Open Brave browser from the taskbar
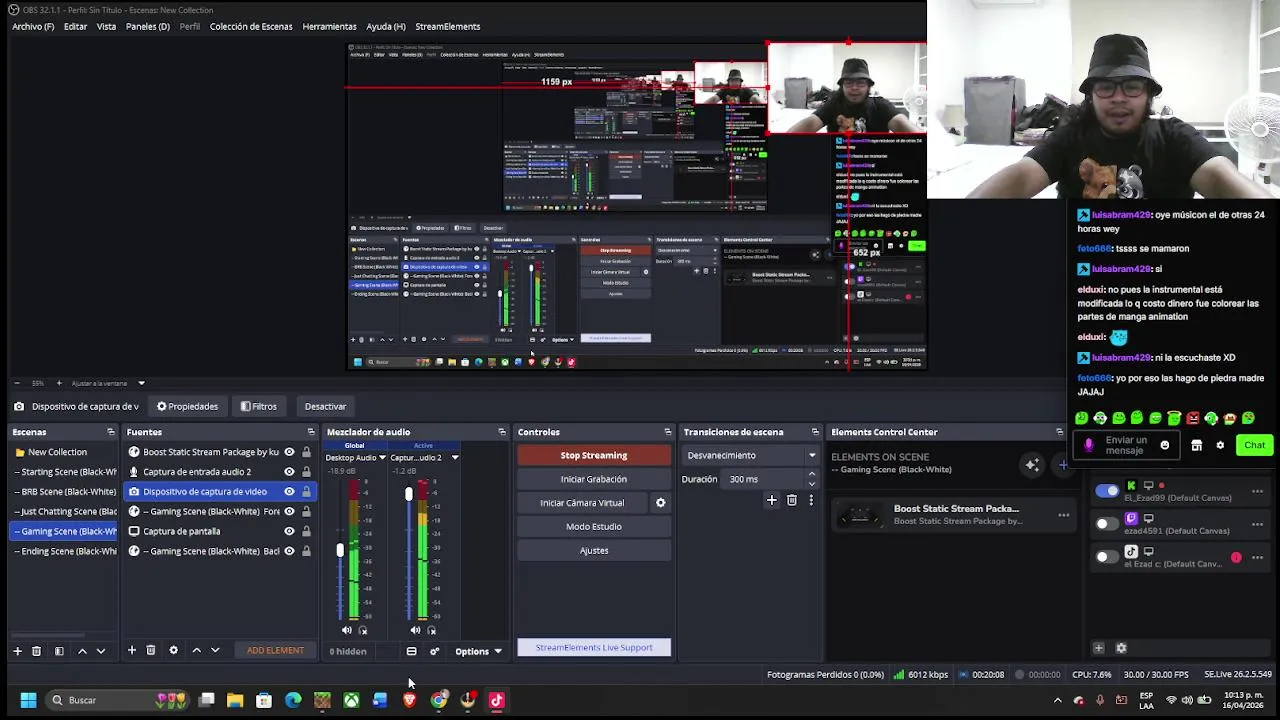1280x720 pixels. coord(409,700)
